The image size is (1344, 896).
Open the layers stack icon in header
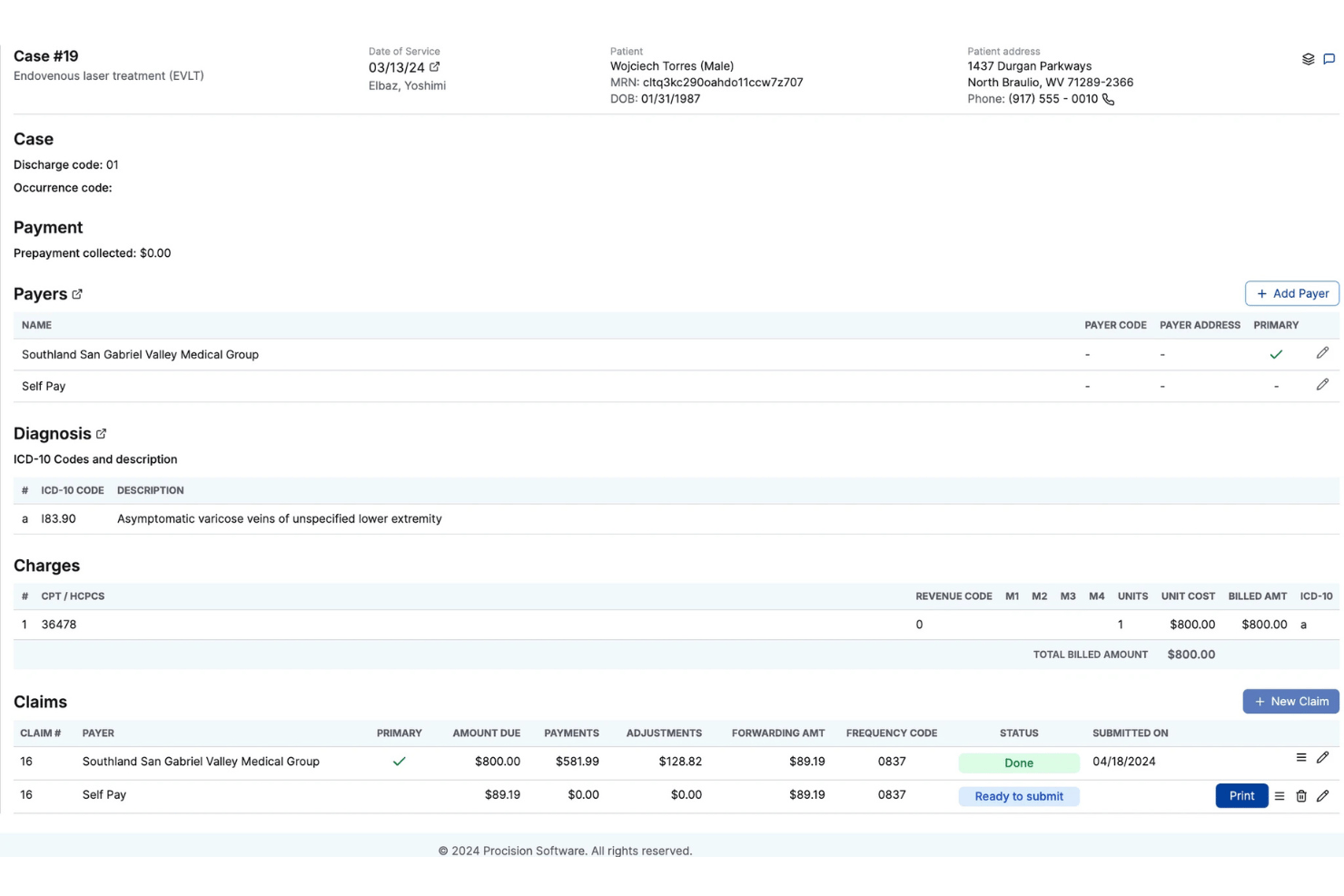pyautogui.click(x=1308, y=59)
